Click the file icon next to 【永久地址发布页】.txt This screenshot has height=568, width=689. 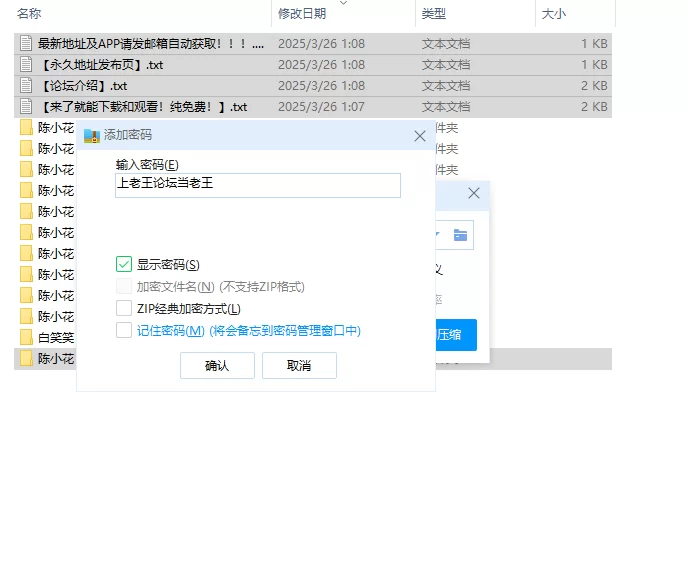point(26,65)
